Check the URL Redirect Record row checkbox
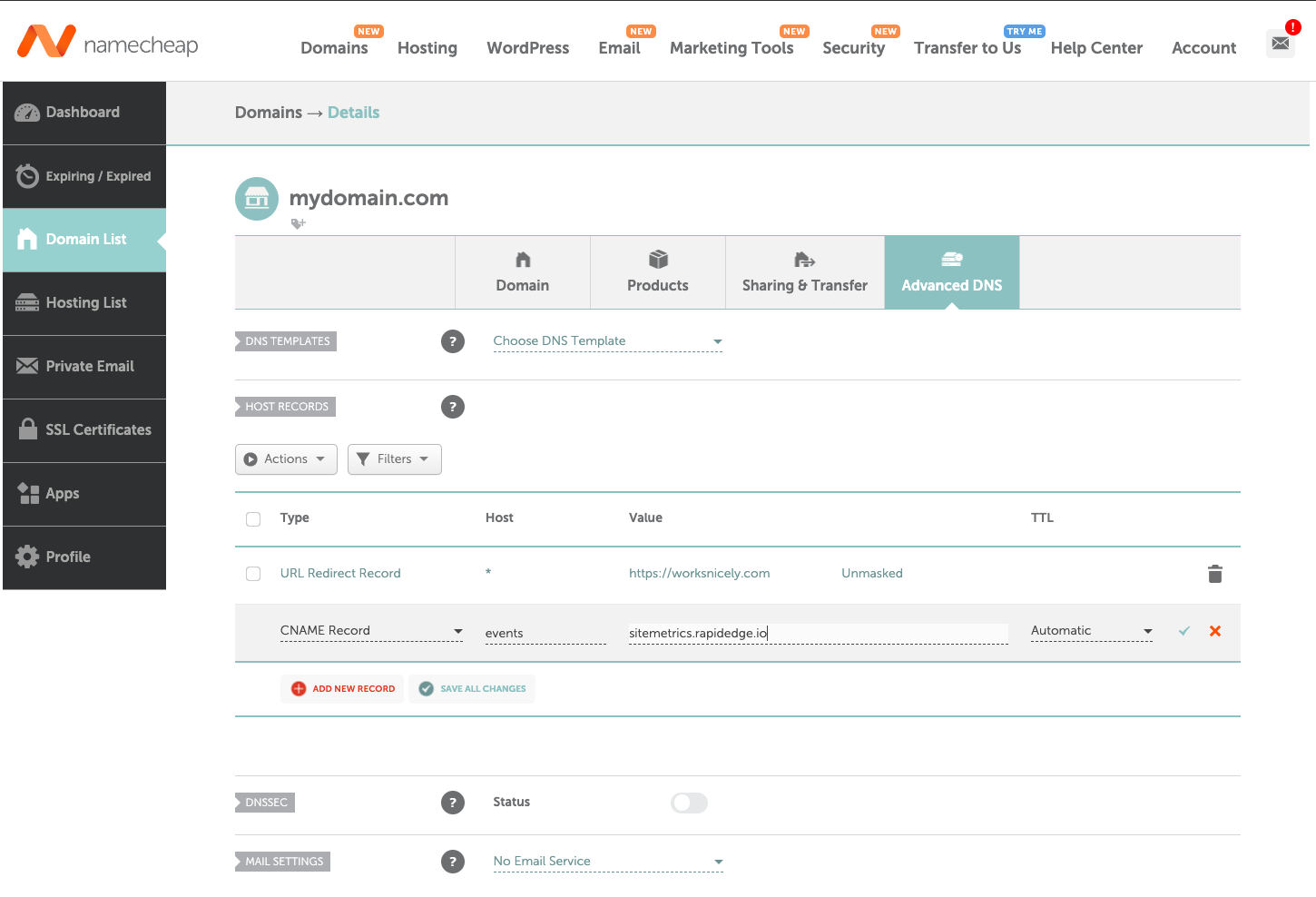This screenshot has width=1316, height=897. click(x=252, y=573)
